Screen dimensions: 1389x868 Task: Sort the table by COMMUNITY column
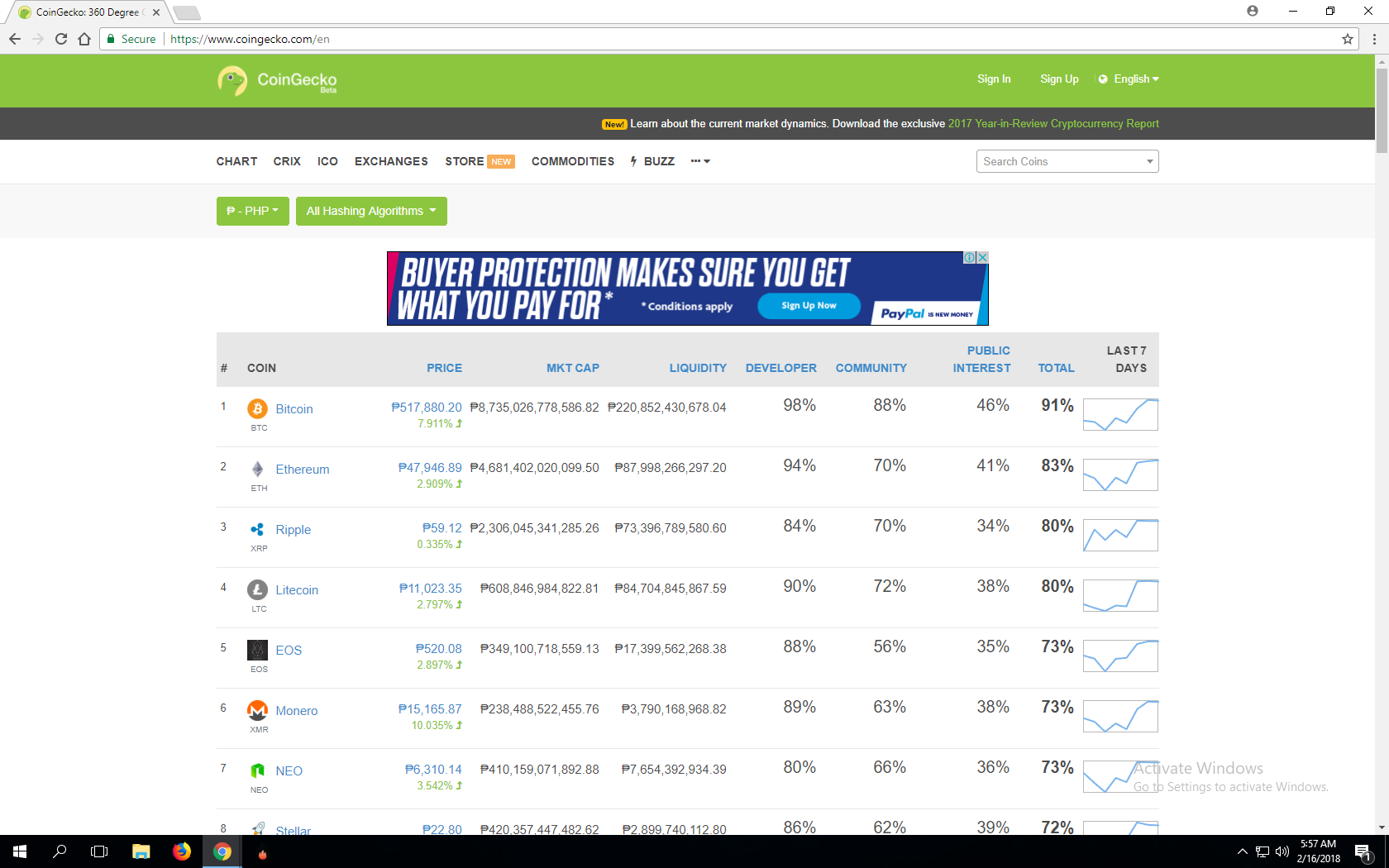coord(871,368)
